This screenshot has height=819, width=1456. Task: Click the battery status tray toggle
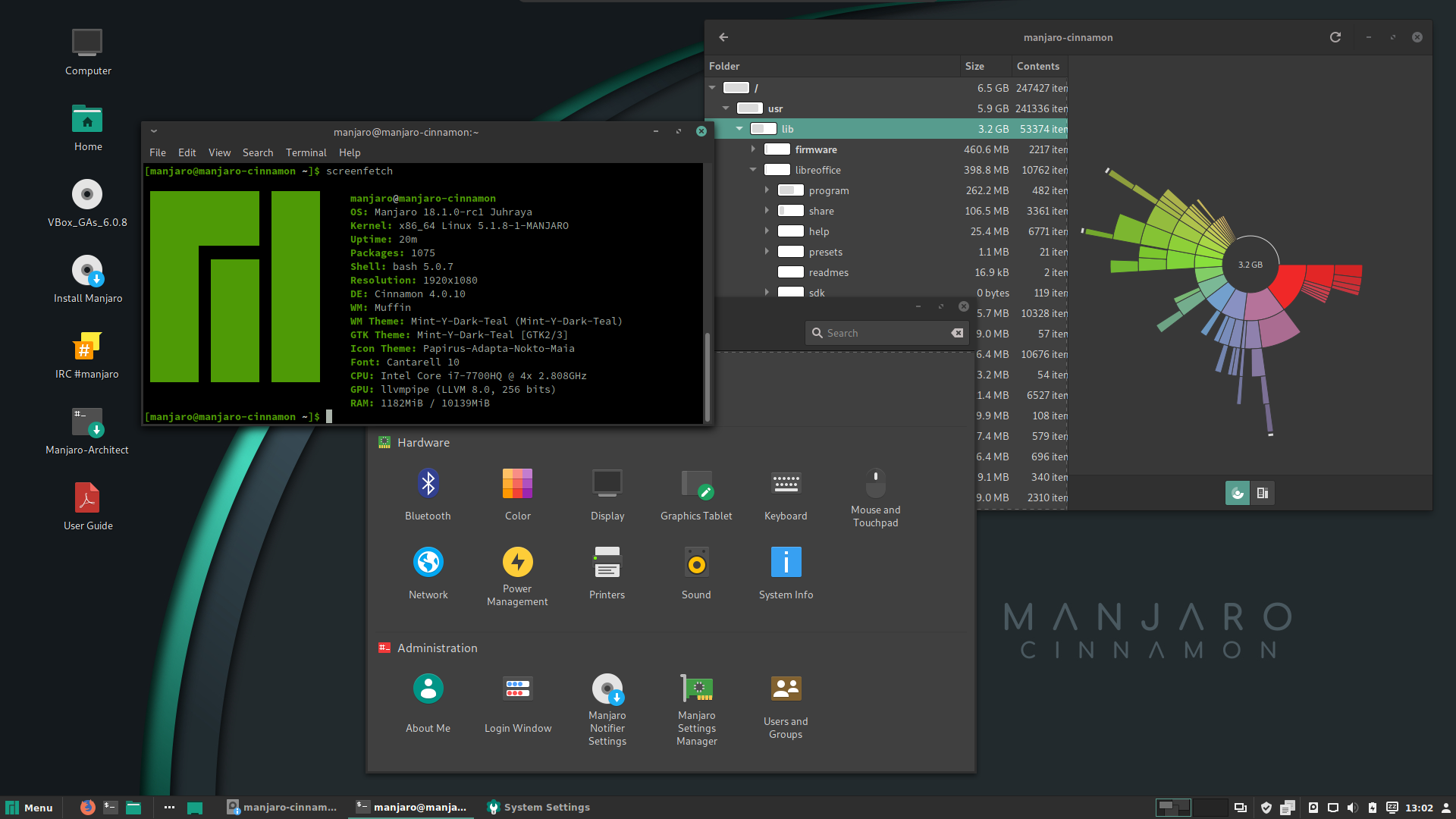point(1373,807)
